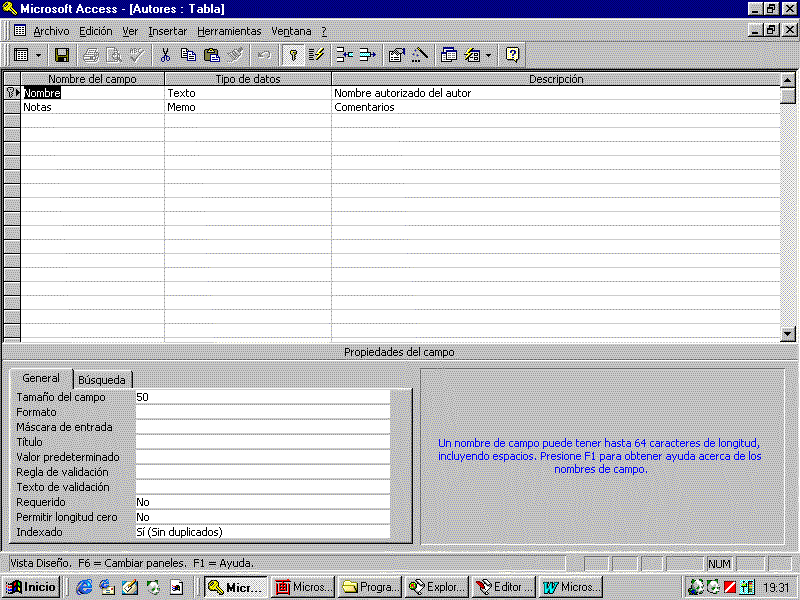Viewport: 800px width, 600px height.
Task: Click the Comentarios description cell
Action: coord(556,107)
